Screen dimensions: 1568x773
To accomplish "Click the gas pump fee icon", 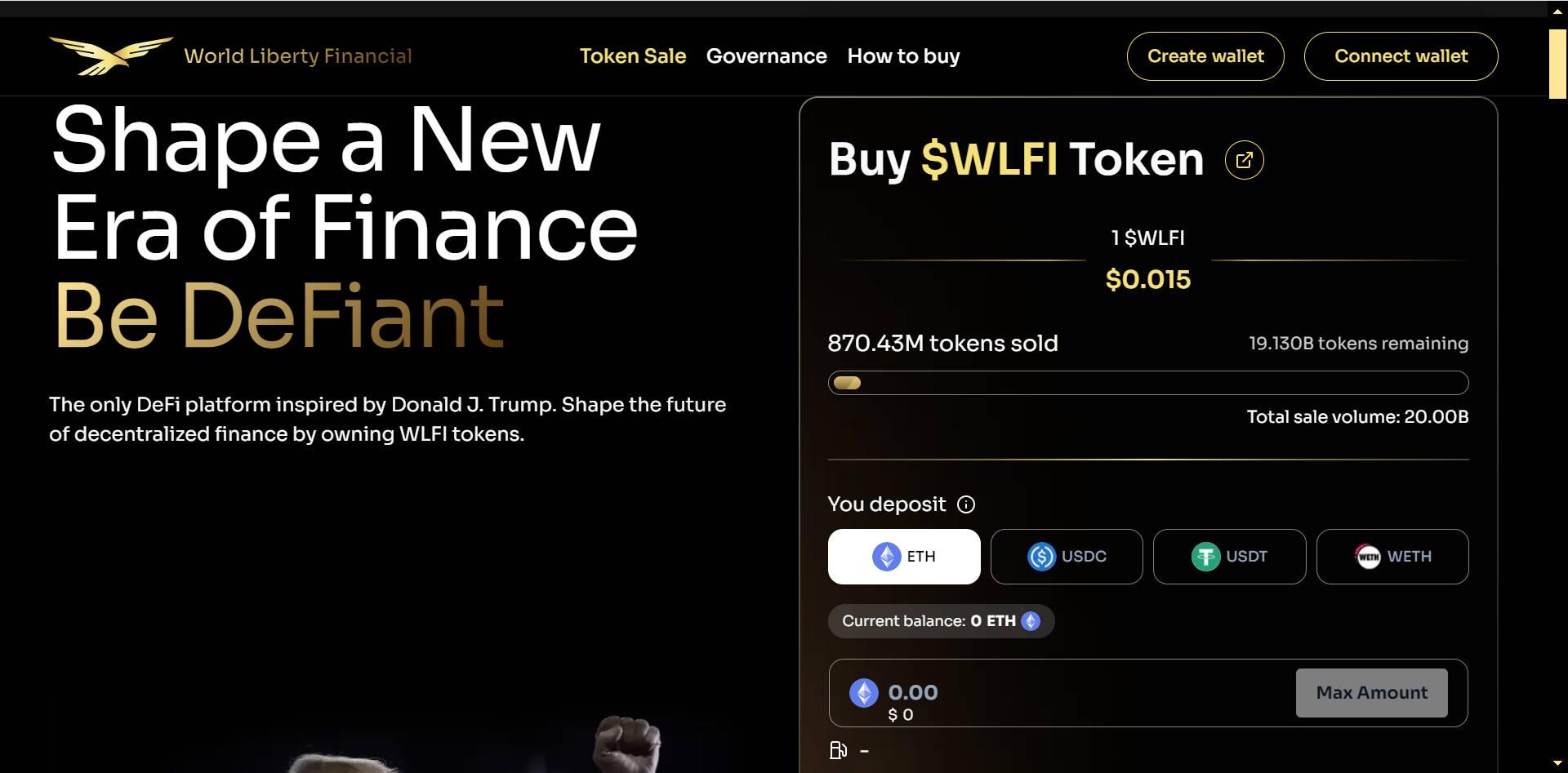I will pos(838,750).
